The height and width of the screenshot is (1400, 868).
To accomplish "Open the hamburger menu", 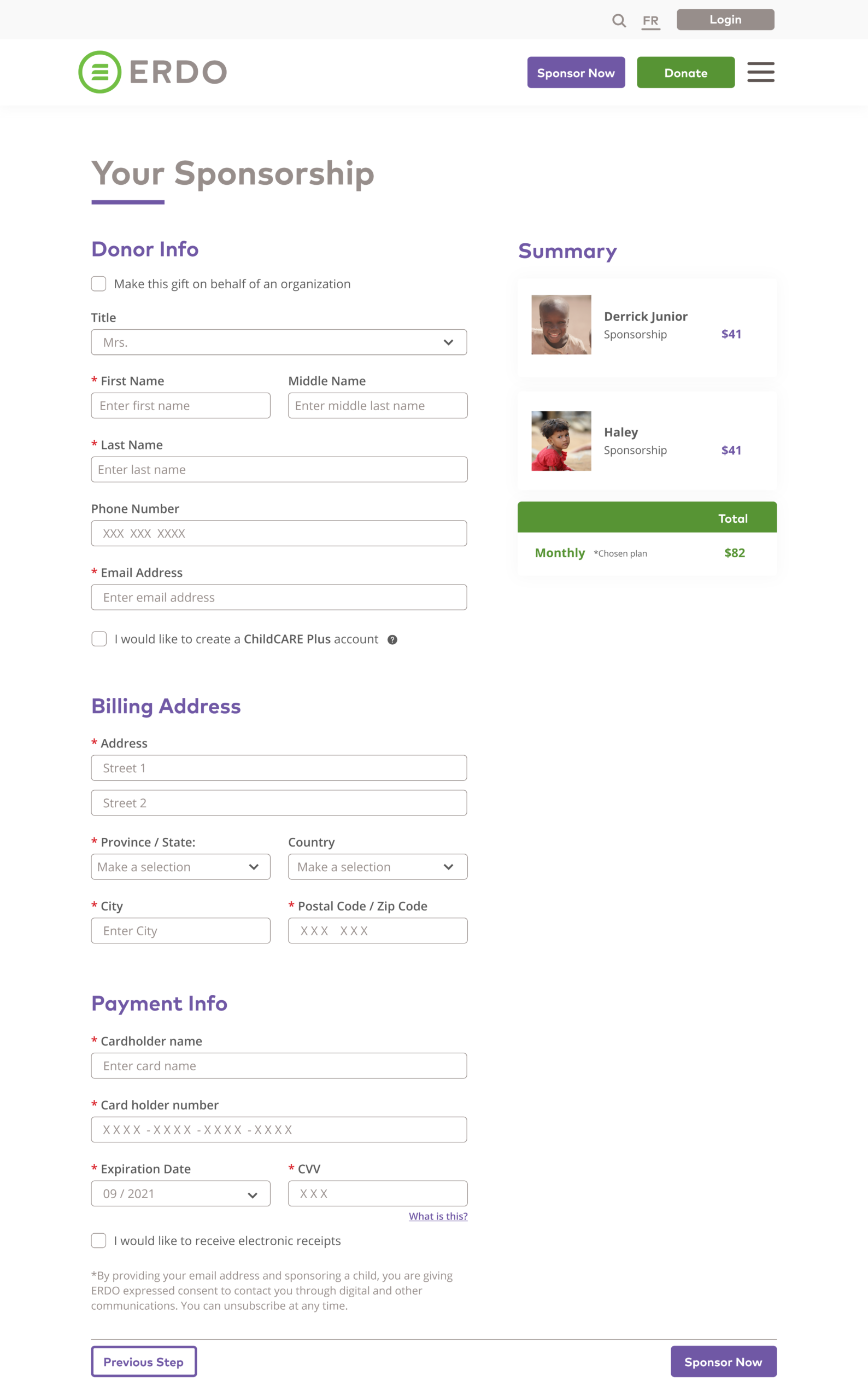I will click(760, 72).
